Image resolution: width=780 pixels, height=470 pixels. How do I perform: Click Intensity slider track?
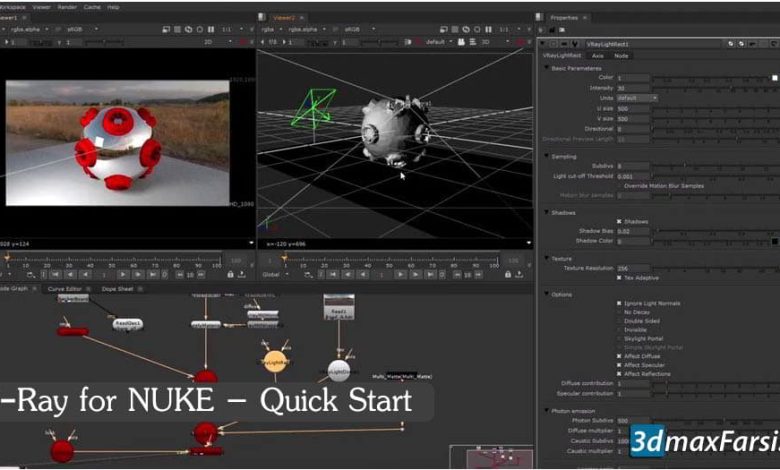pos(714,89)
